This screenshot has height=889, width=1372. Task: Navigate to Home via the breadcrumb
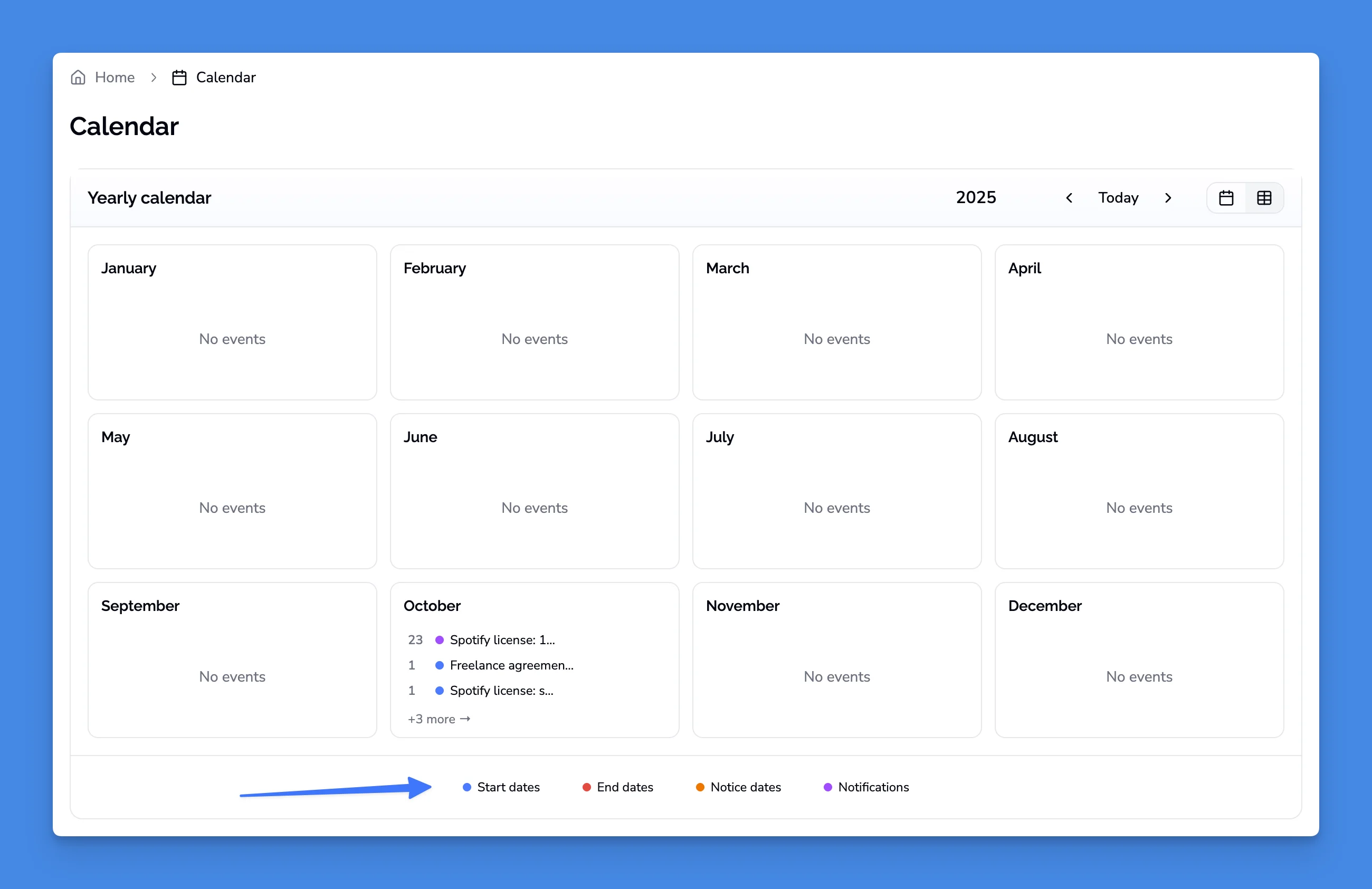click(x=113, y=77)
